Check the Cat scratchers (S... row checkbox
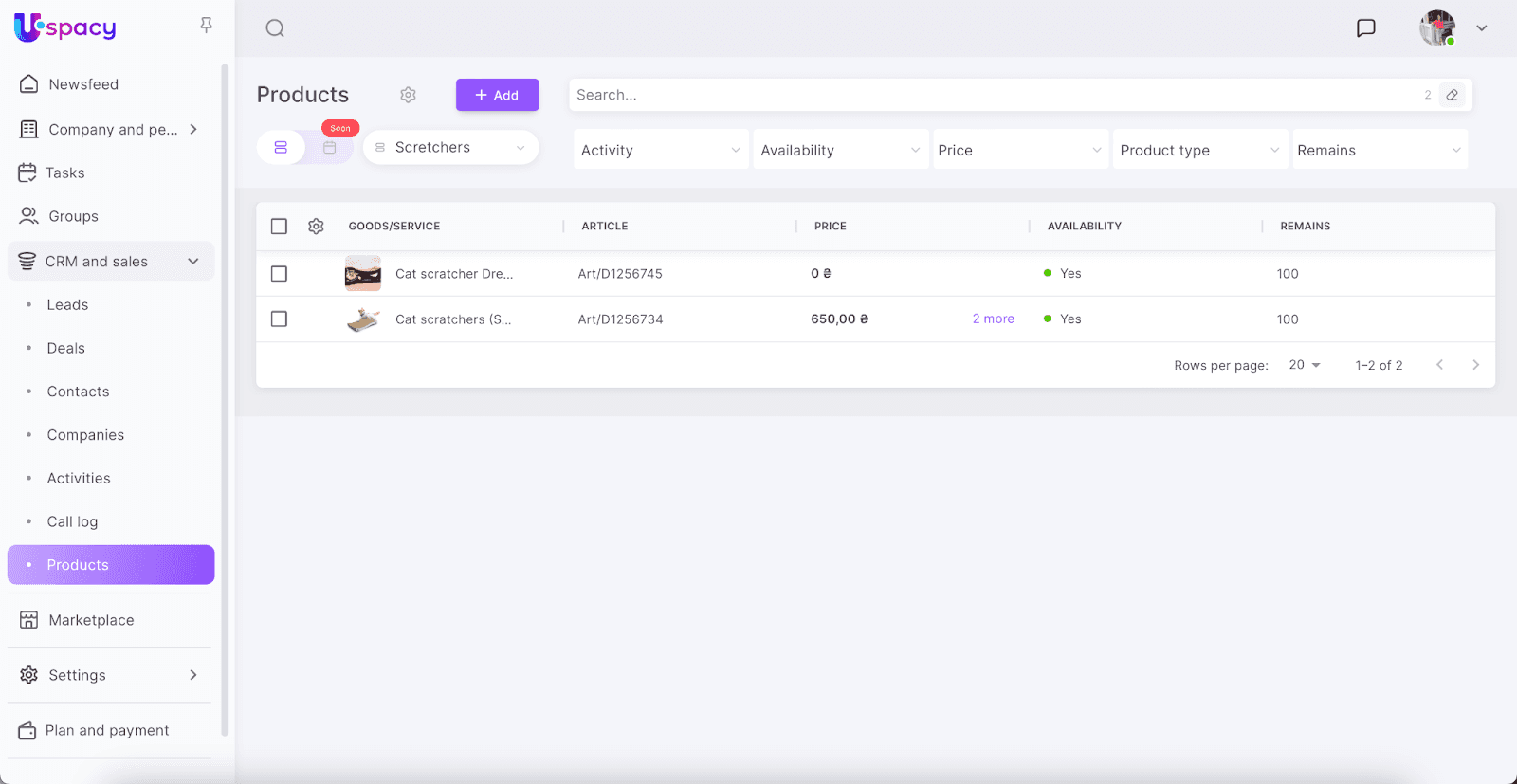Viewport: 1517px width, 784px height. (279, 319)
